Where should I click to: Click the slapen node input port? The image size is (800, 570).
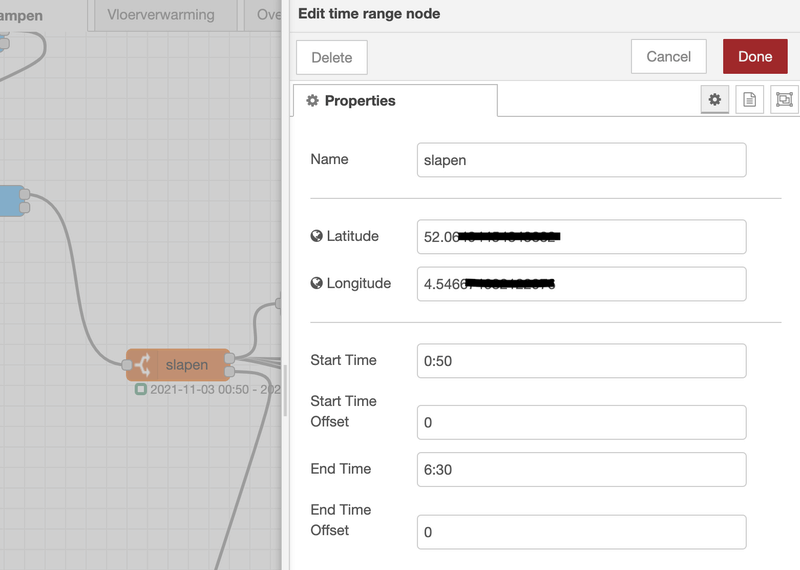tap(127, 365)
